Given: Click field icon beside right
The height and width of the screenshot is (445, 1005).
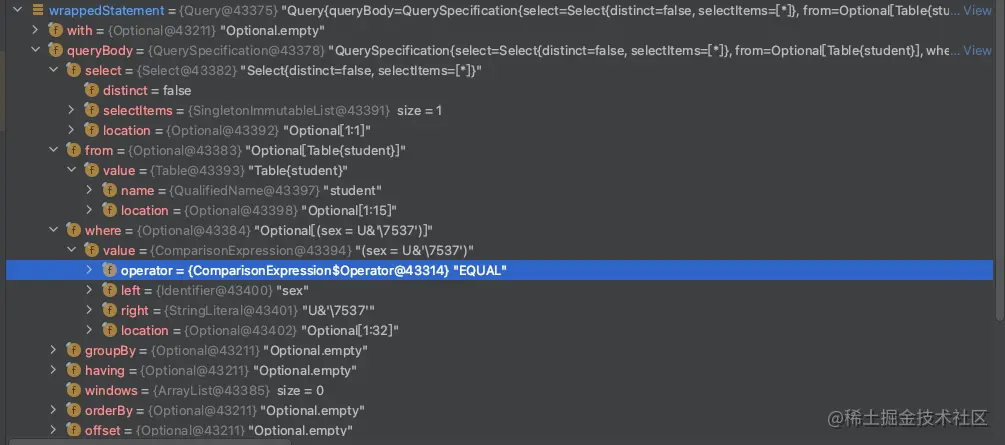Looking at the screenshot, I should (110, 310).
